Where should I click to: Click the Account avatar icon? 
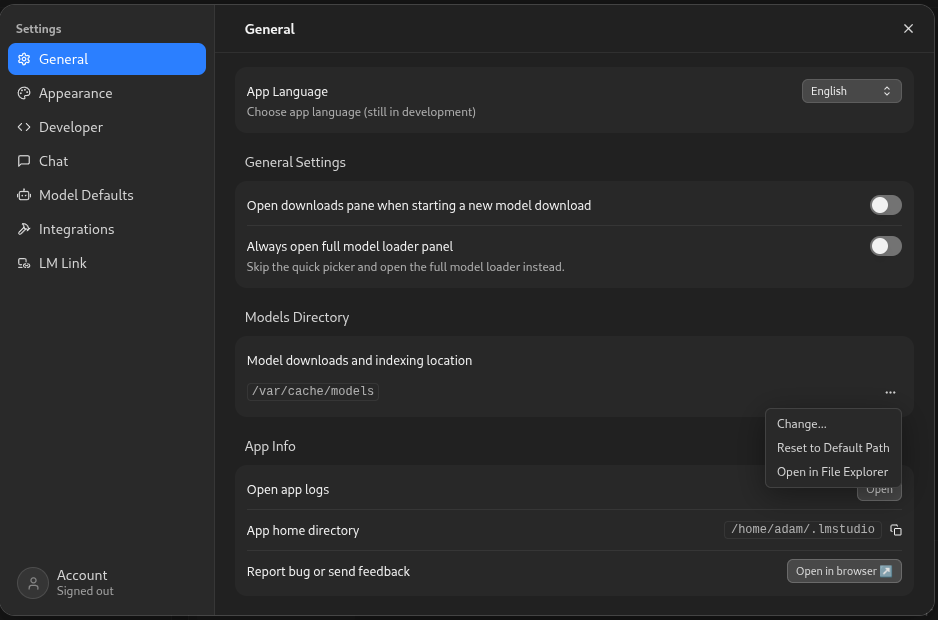click(x=33, y=582)
